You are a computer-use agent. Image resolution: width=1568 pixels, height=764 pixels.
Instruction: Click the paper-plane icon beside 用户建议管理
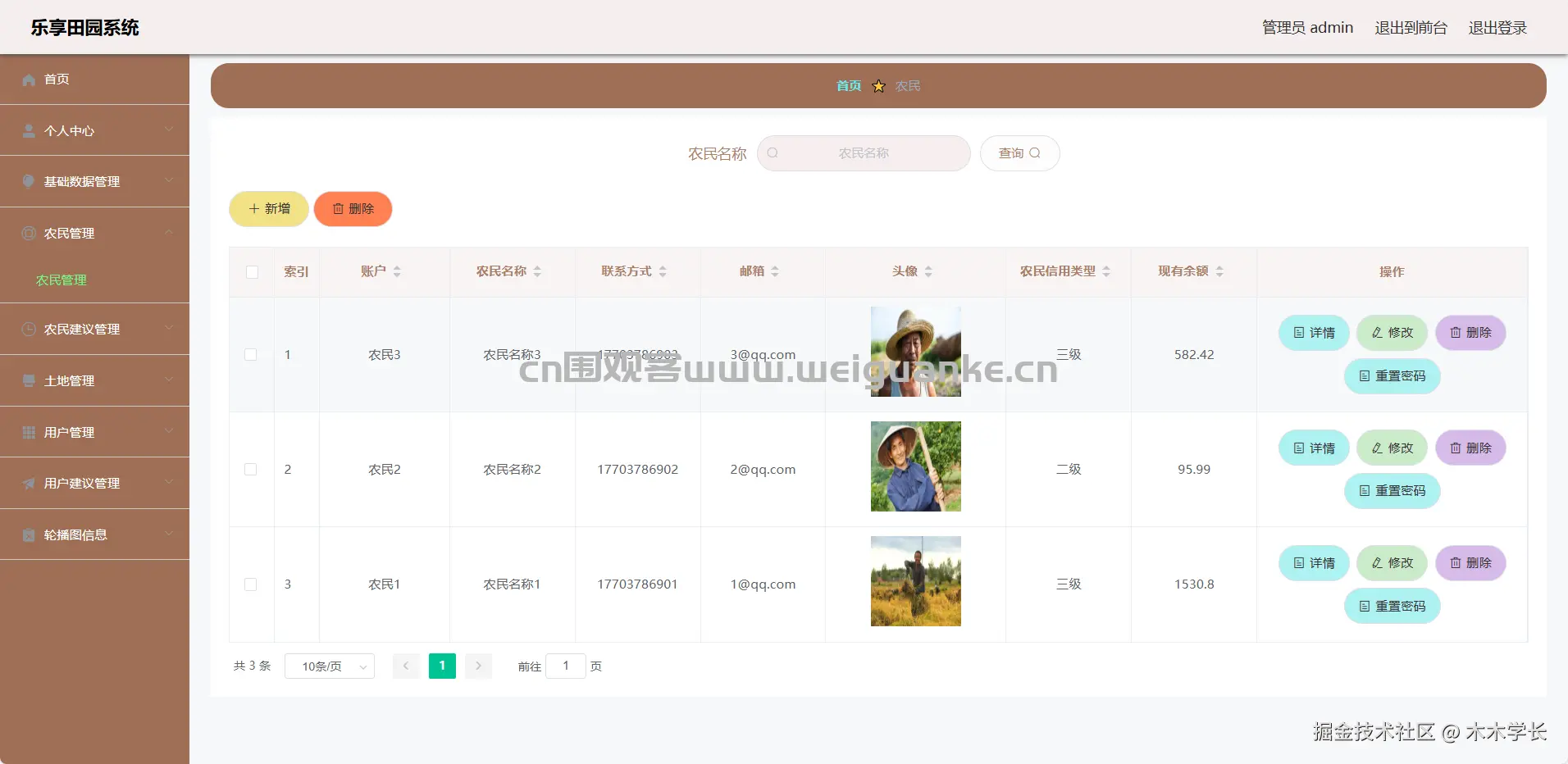[x=29, y=484]
